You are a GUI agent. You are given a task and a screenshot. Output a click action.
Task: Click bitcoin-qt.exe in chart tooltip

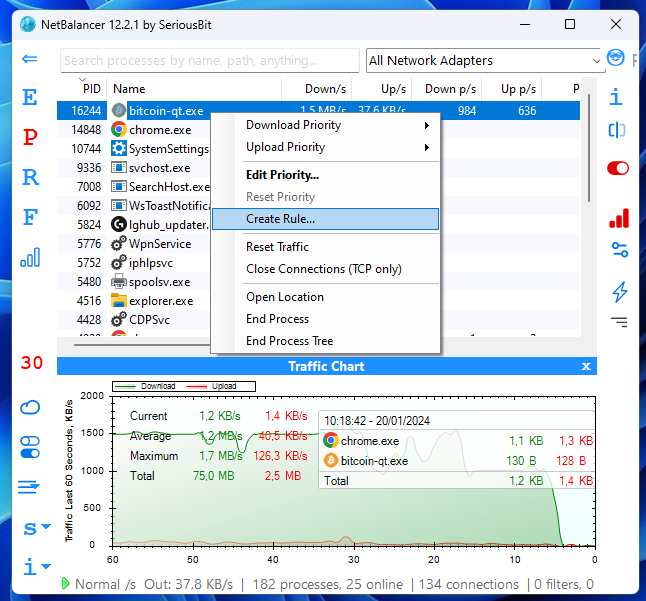(x=374, y=461)
